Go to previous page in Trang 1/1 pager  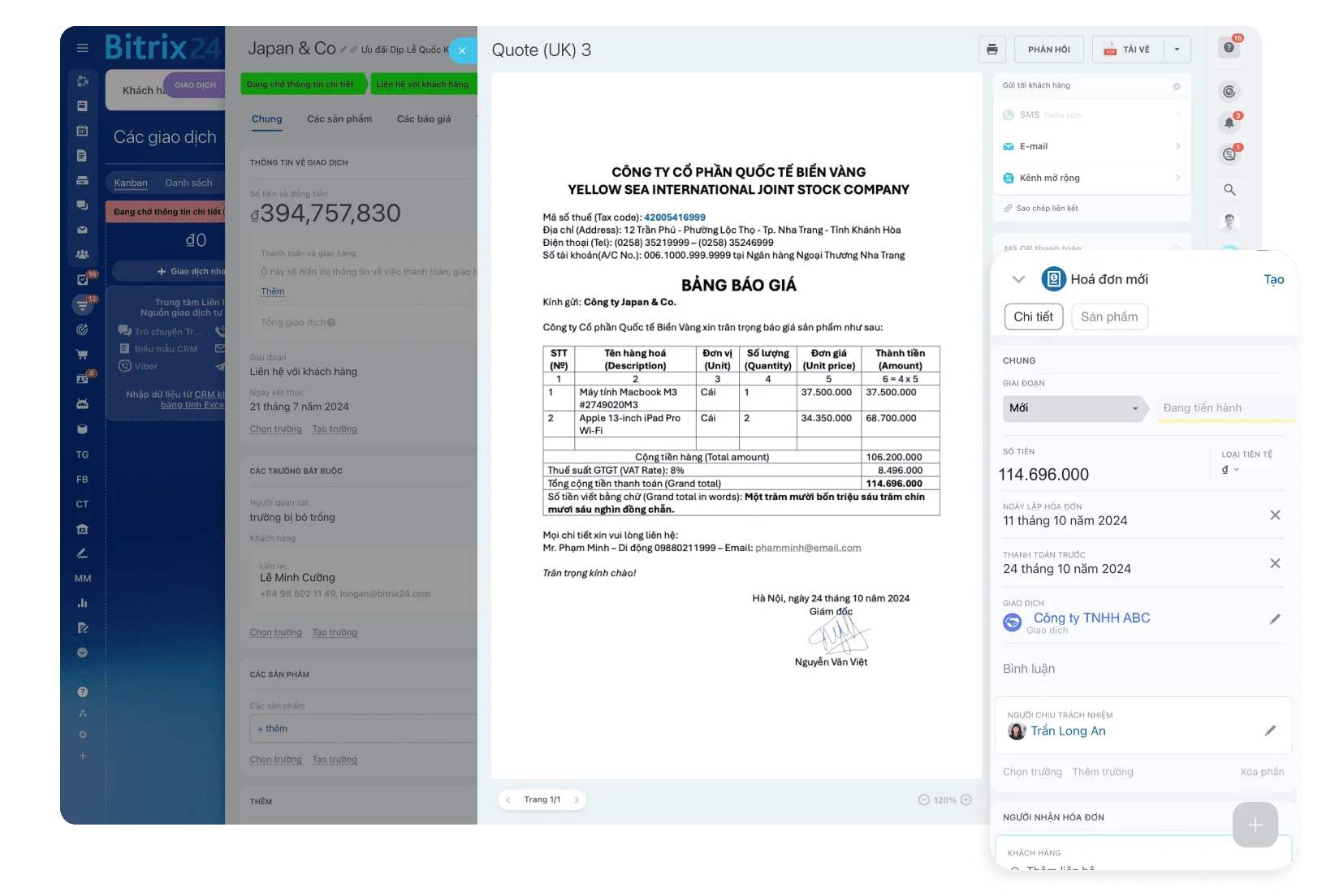(x=508, y=799)
